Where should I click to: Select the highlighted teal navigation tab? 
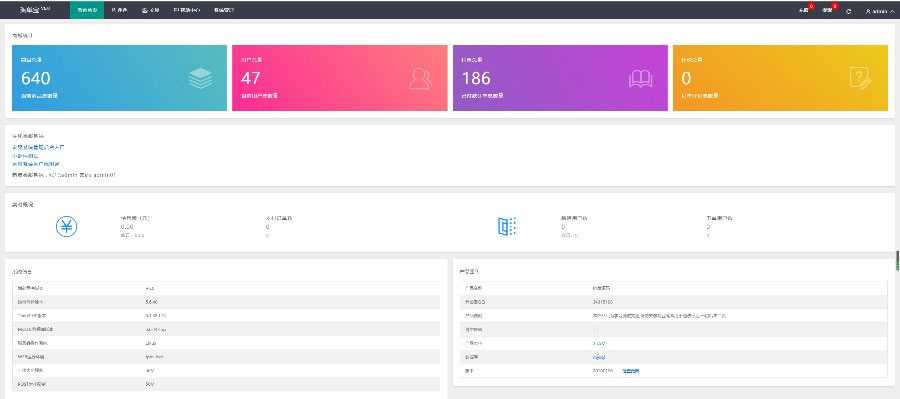point(87,10)
